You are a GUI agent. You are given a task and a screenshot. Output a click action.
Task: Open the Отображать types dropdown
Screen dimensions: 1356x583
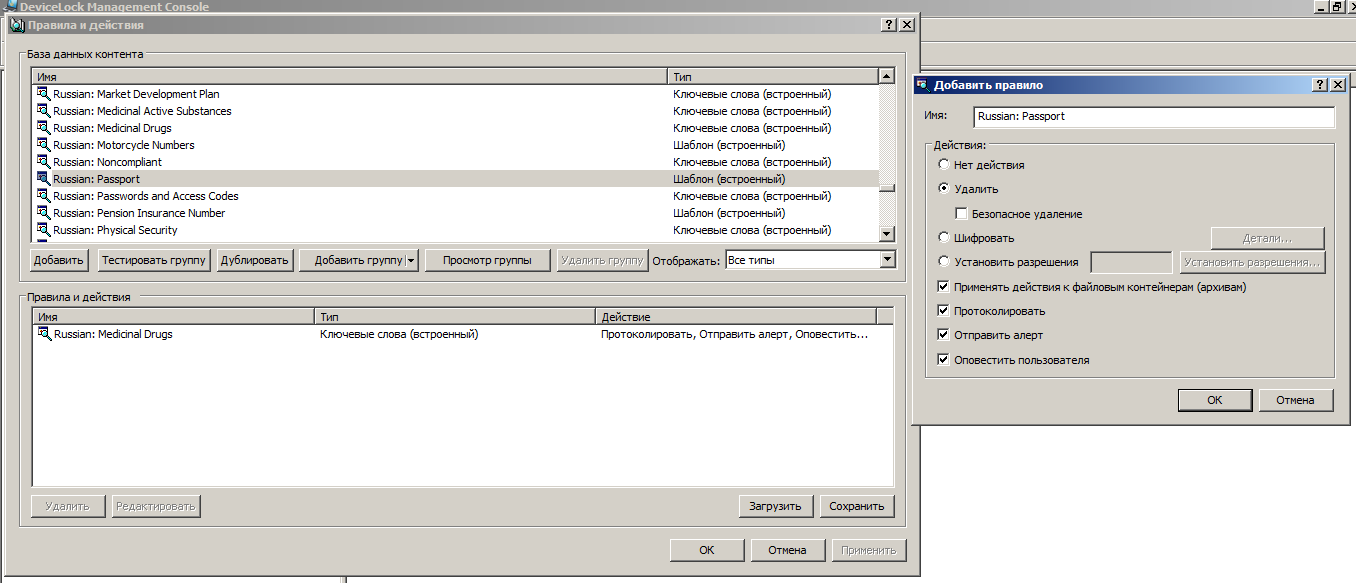pyautogui.click(x=886, y=260)
